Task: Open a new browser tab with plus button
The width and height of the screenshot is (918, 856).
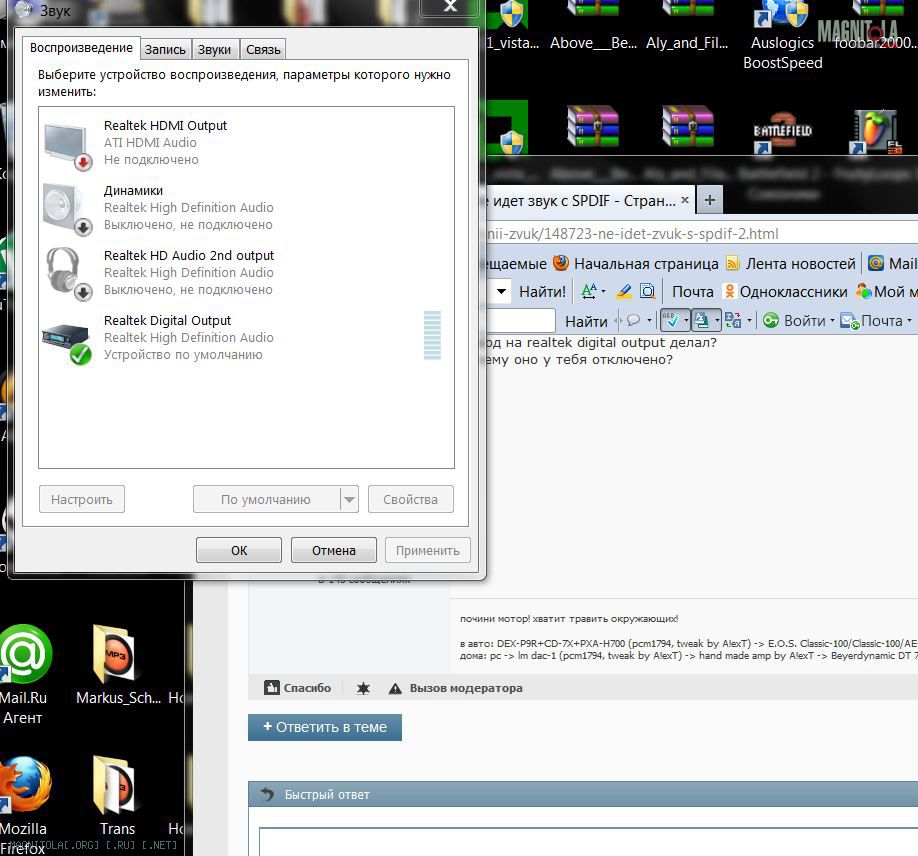Action: 710,200
